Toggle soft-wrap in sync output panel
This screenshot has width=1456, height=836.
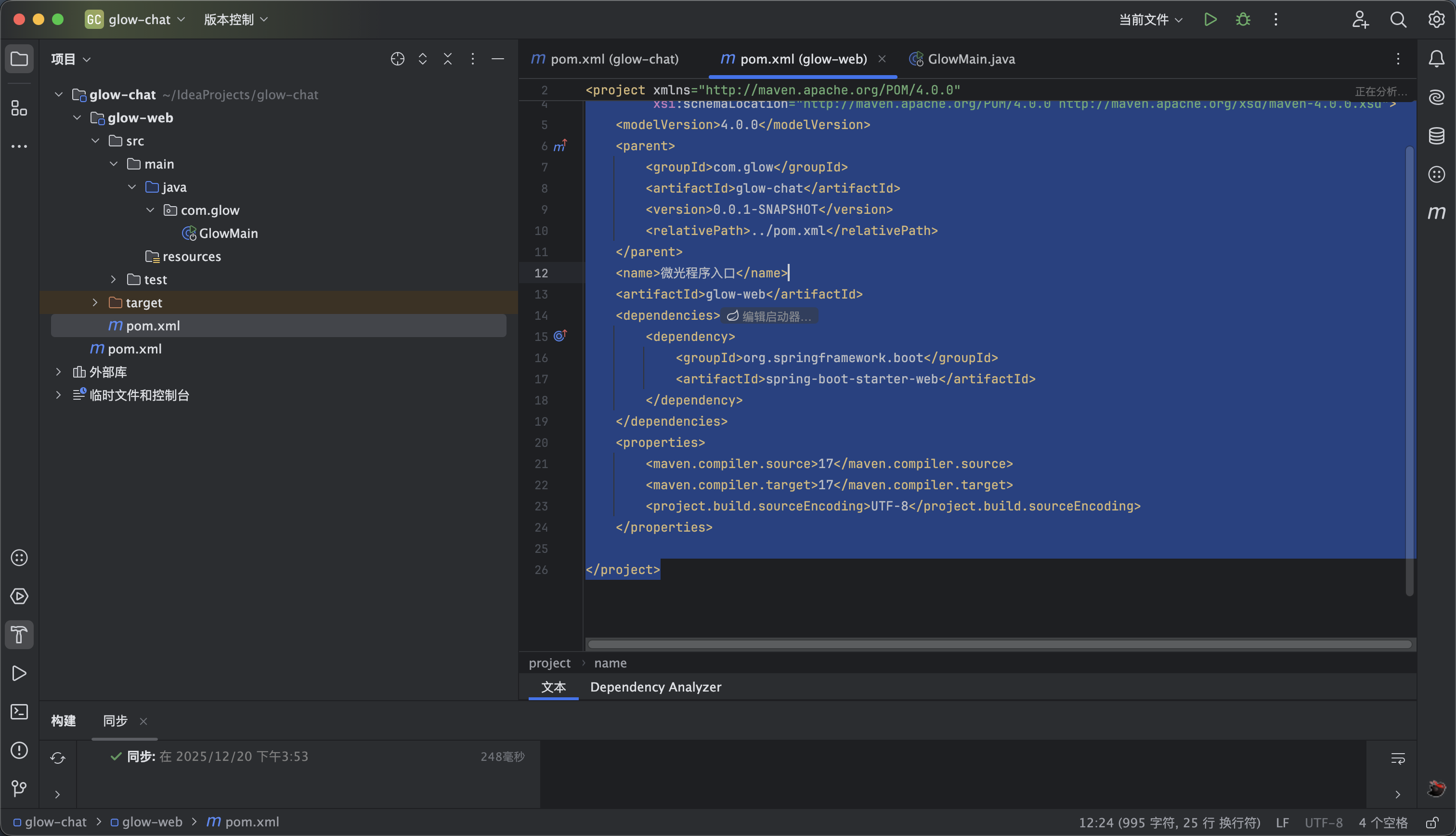pos(1397,758)
